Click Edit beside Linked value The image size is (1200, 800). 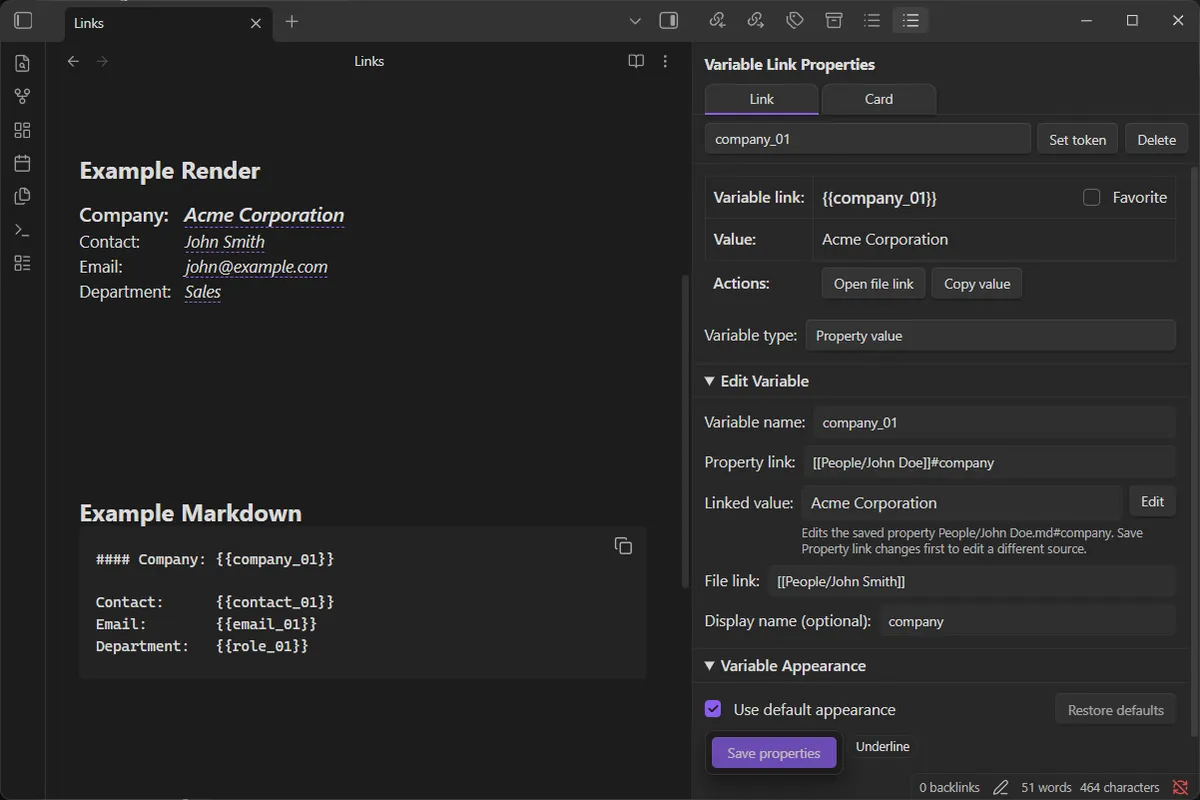point(1152,502)
